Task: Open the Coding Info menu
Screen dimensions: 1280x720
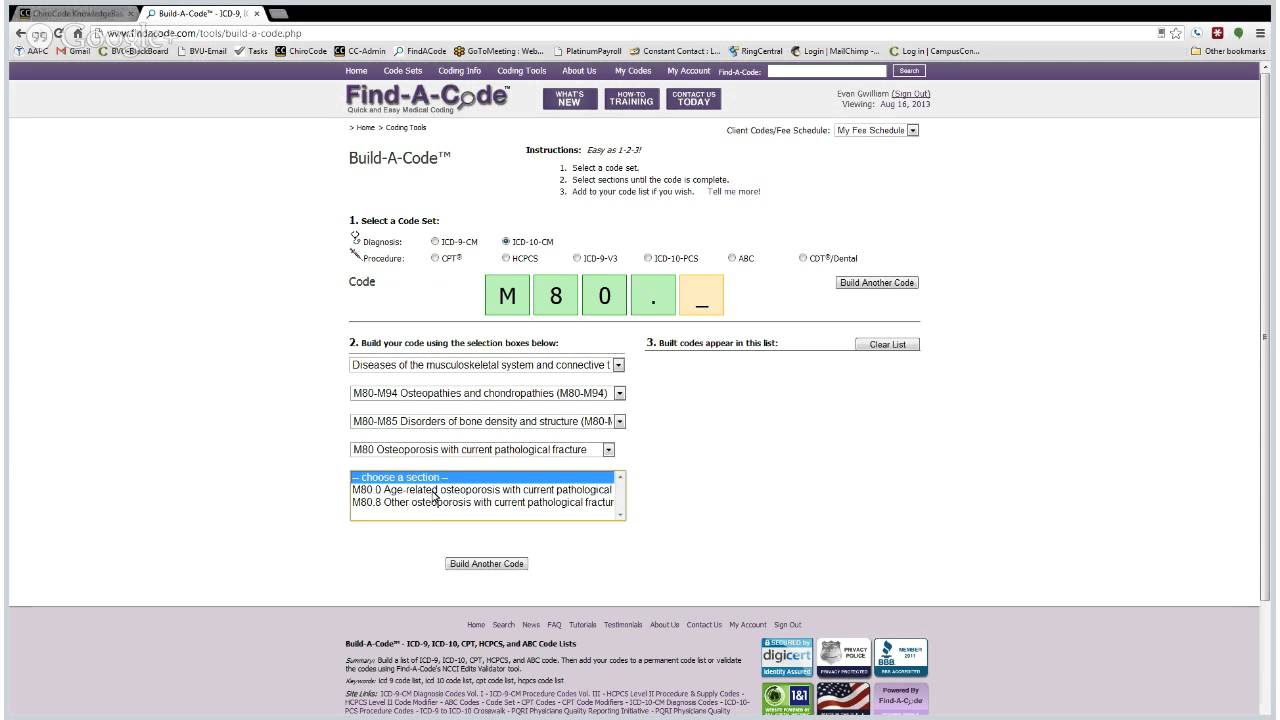Action: pyautogui.click(x=459, y=71)
